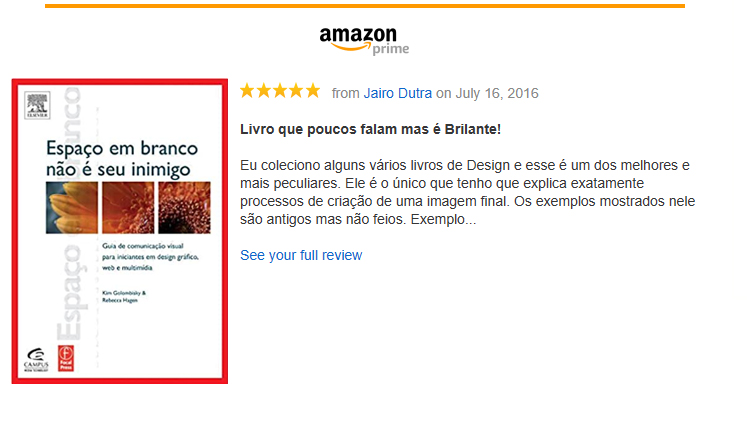
Task: Click the review body paragraph text
Action: [x=467, y=192]
